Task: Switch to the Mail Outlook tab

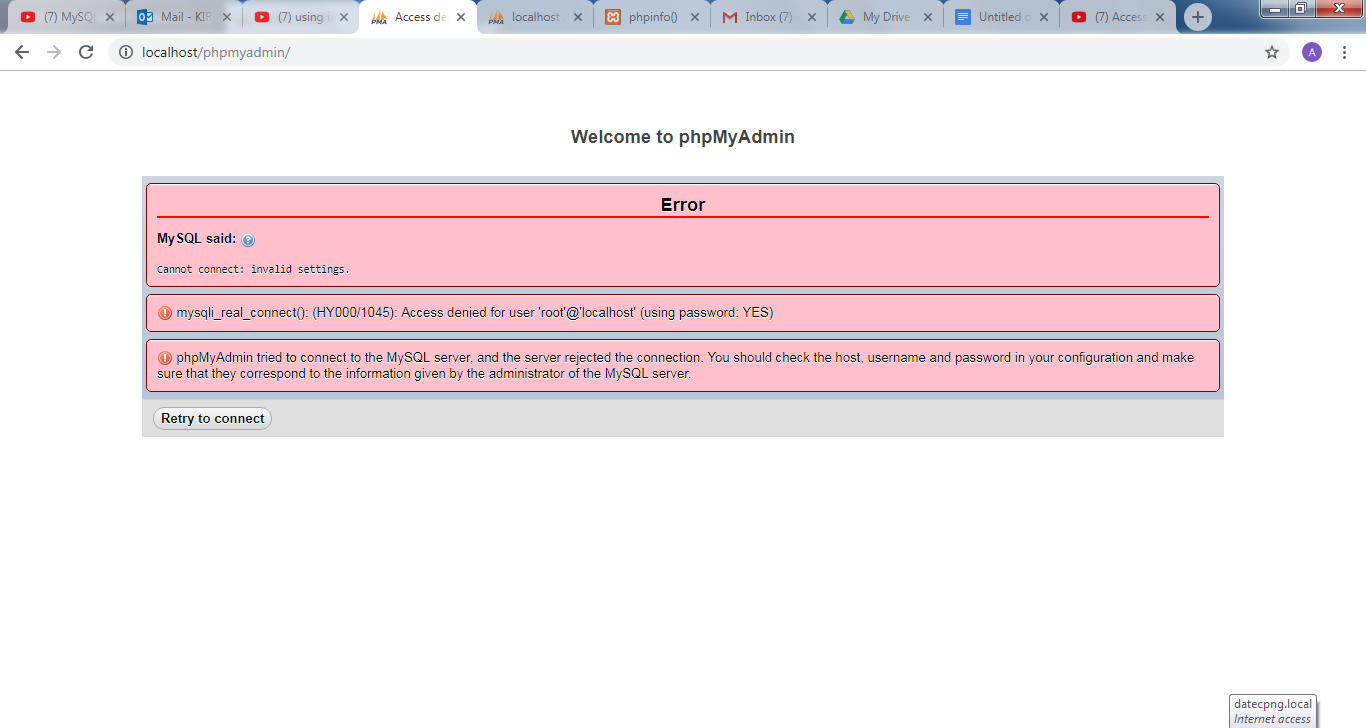Action: [x=183, y=17]
